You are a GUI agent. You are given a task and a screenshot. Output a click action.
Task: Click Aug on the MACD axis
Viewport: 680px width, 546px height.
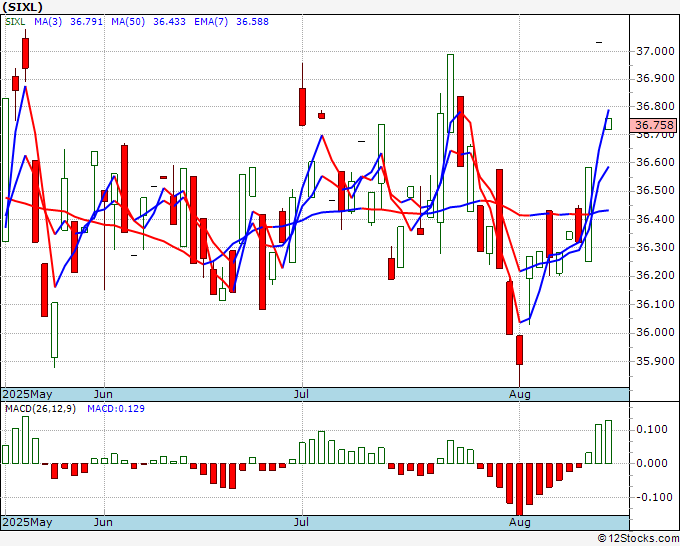(520, 522)
